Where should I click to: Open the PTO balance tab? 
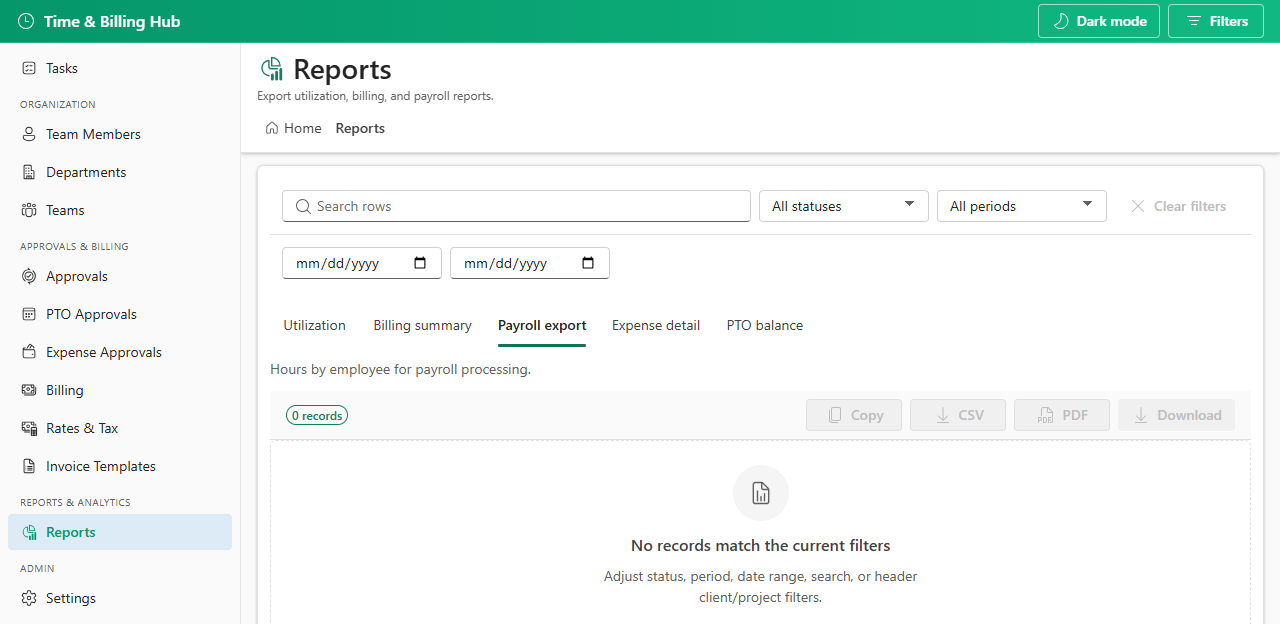765,325
